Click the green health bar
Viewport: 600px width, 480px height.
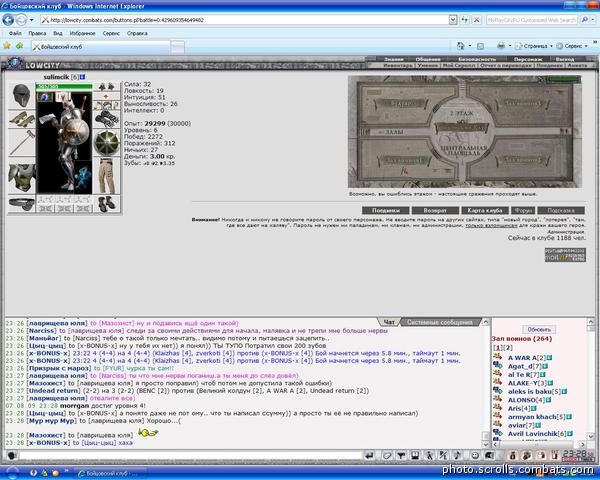pyautogui.click(x=64, y=87)
